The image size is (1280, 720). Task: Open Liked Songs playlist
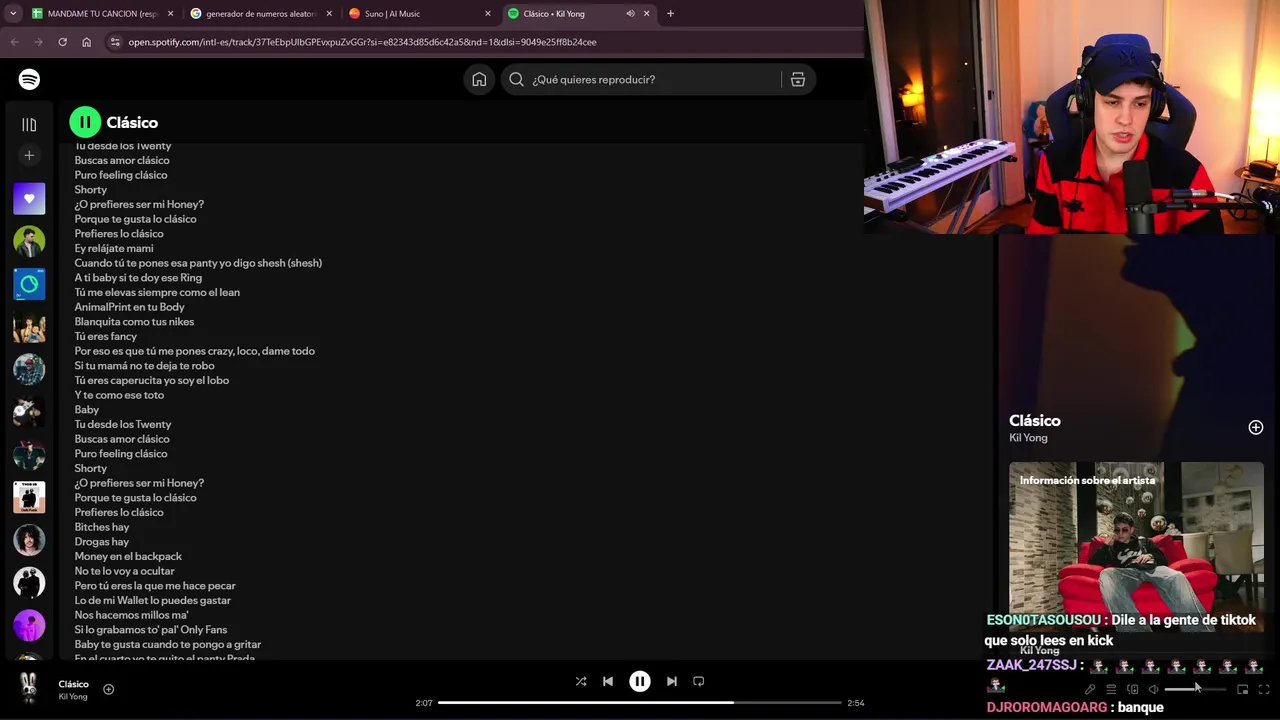click(29, 198)
